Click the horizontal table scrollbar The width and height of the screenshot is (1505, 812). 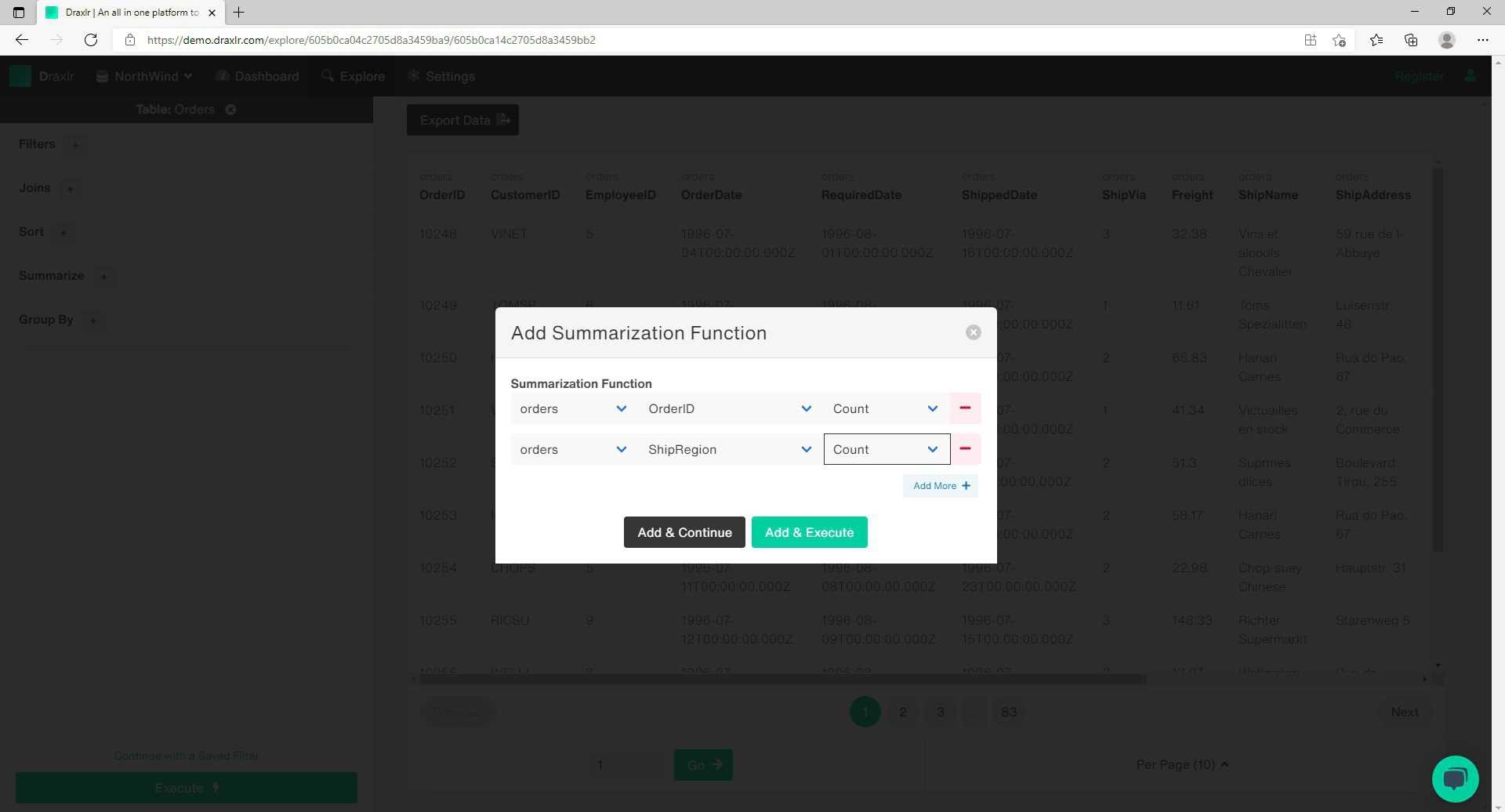pos(782,679)
